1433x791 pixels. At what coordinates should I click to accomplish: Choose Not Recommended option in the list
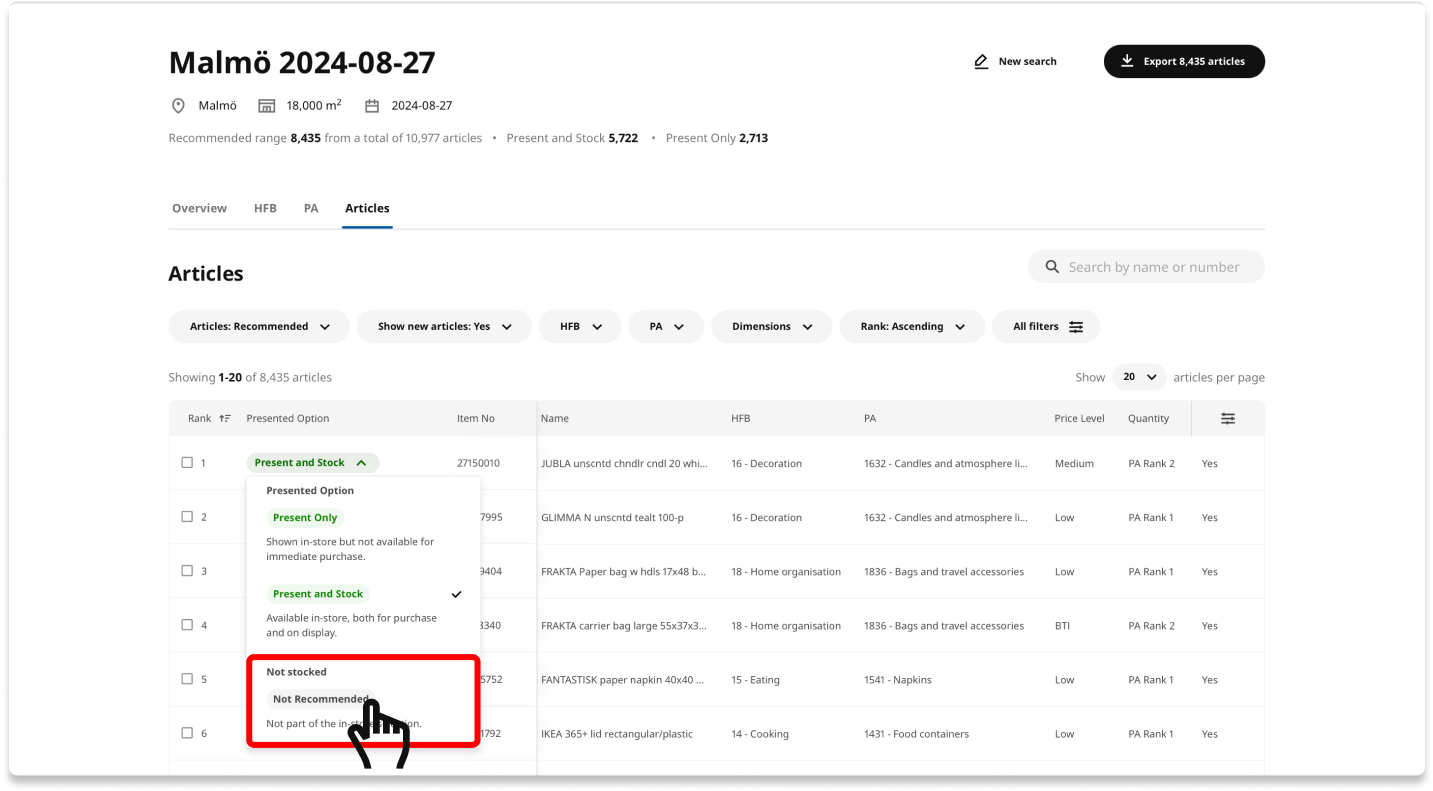[x=321, y=699]
